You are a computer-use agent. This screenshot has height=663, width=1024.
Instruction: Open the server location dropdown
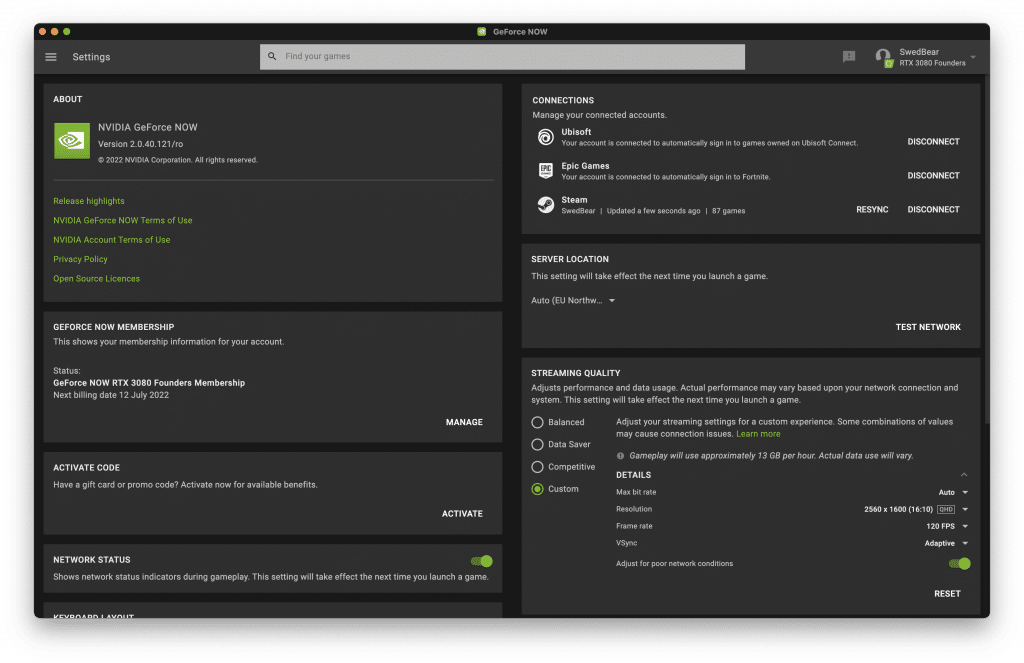pos(573,300)
